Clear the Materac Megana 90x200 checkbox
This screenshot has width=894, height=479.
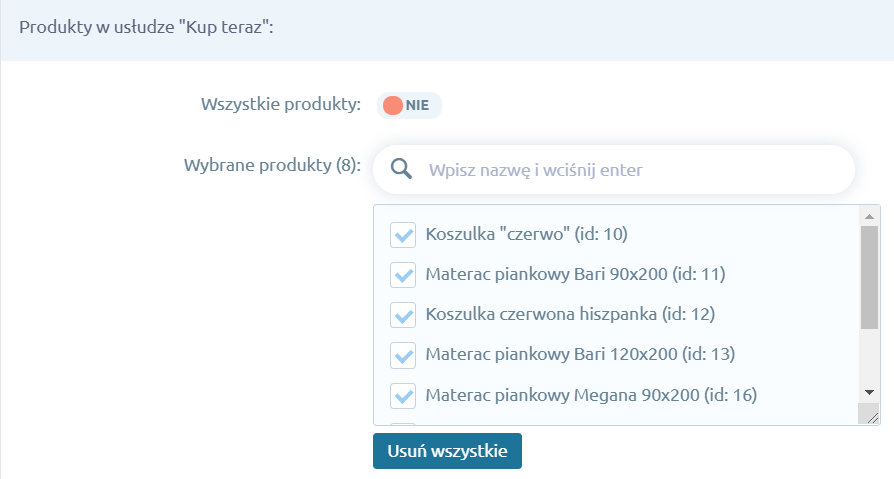coord(403,395)
